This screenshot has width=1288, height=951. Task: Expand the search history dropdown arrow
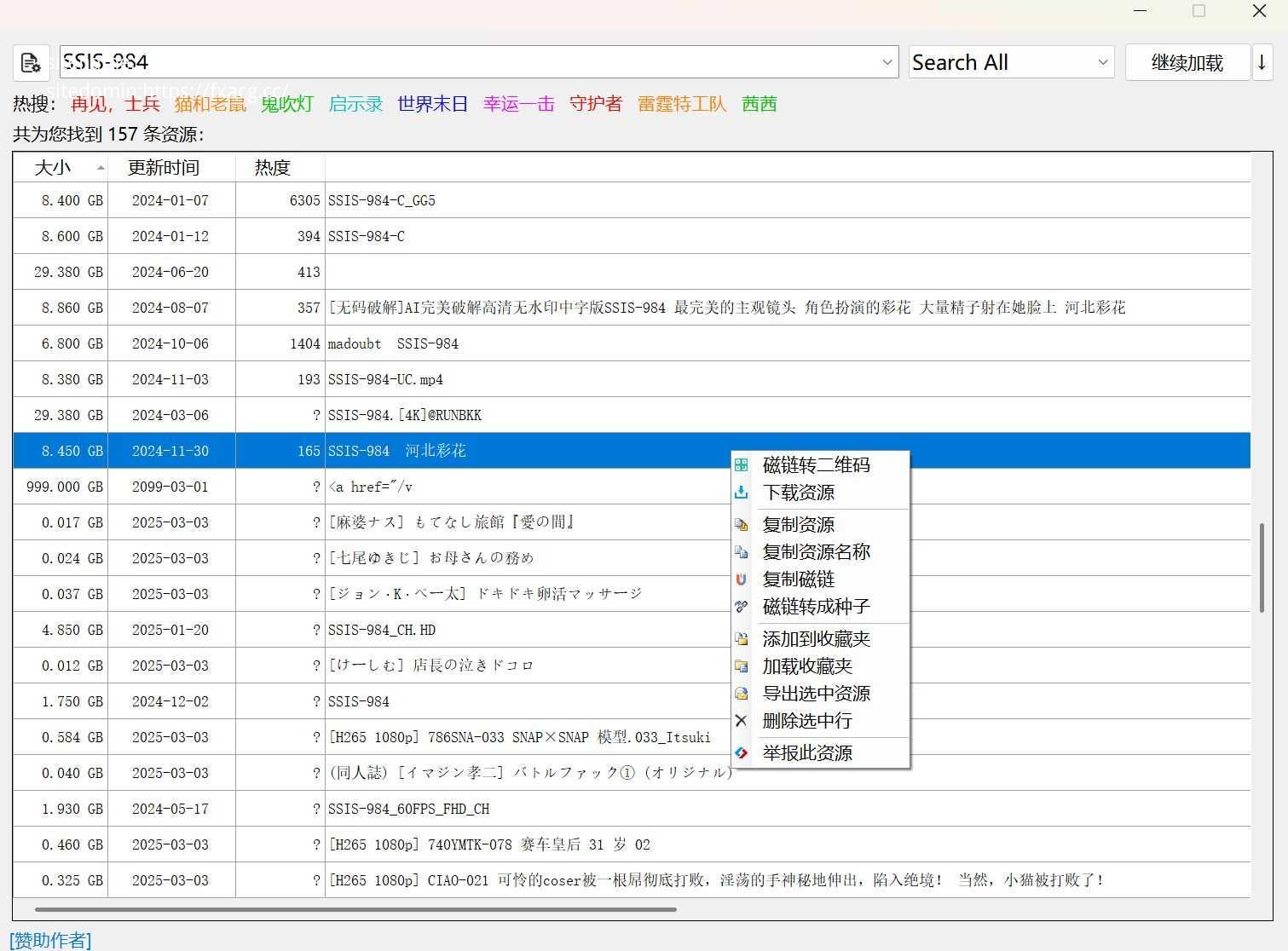click(x=887, y=62)
